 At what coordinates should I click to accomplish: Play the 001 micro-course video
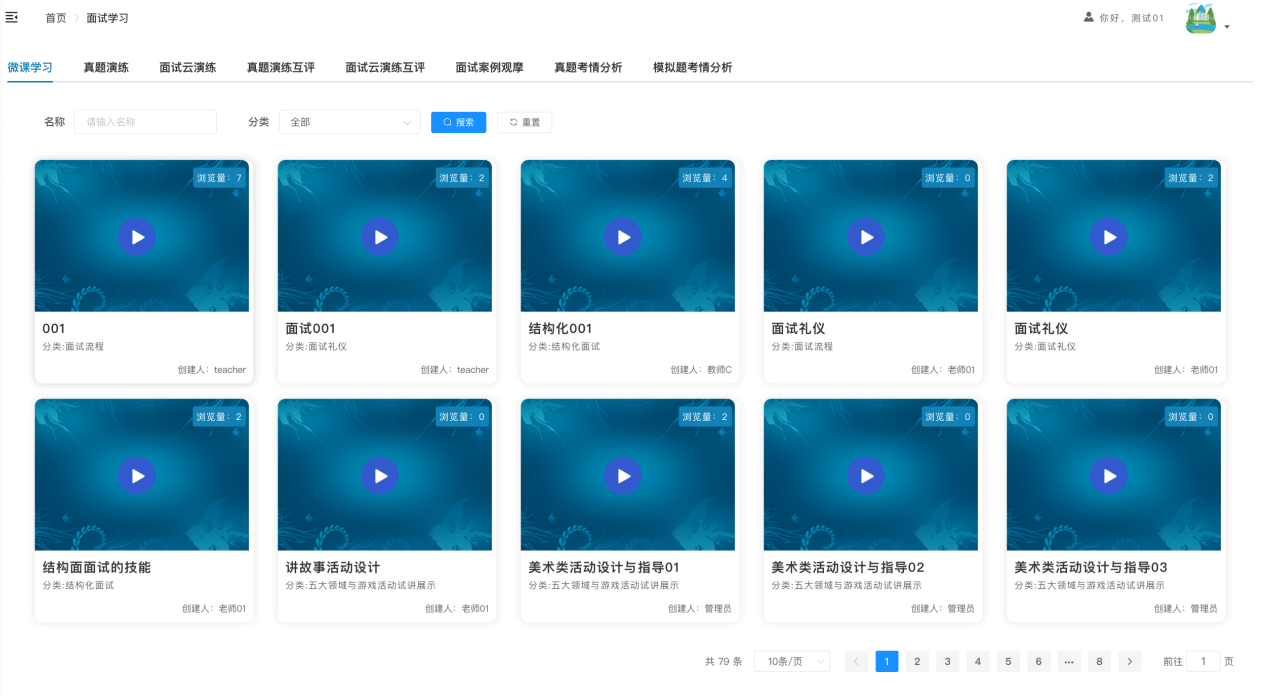click(137, 237)
